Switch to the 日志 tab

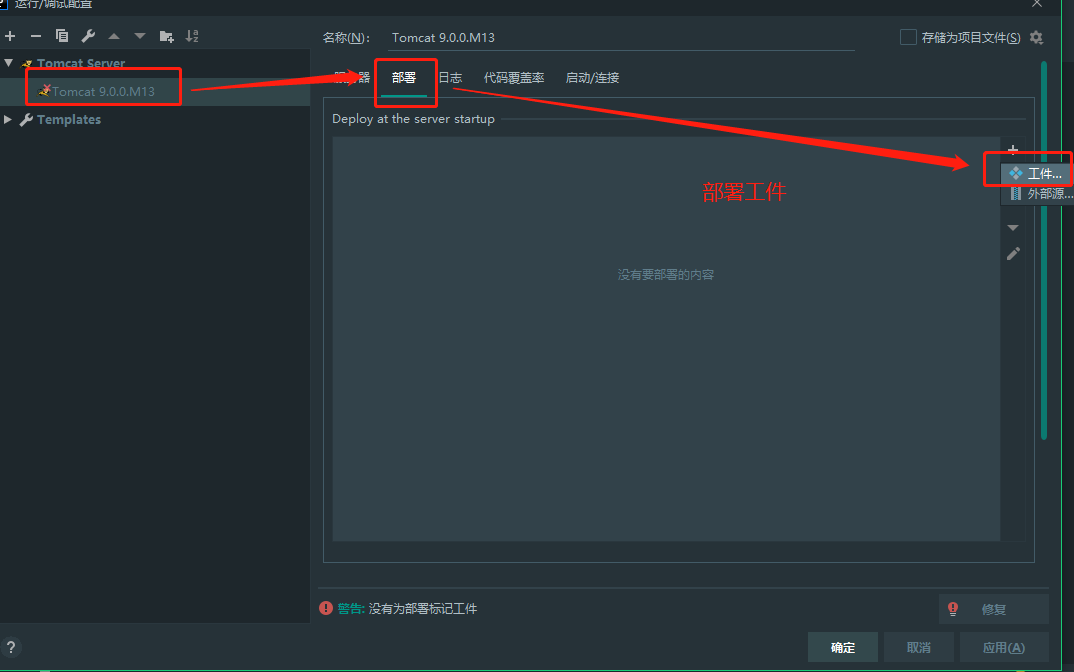pos(450,77)
